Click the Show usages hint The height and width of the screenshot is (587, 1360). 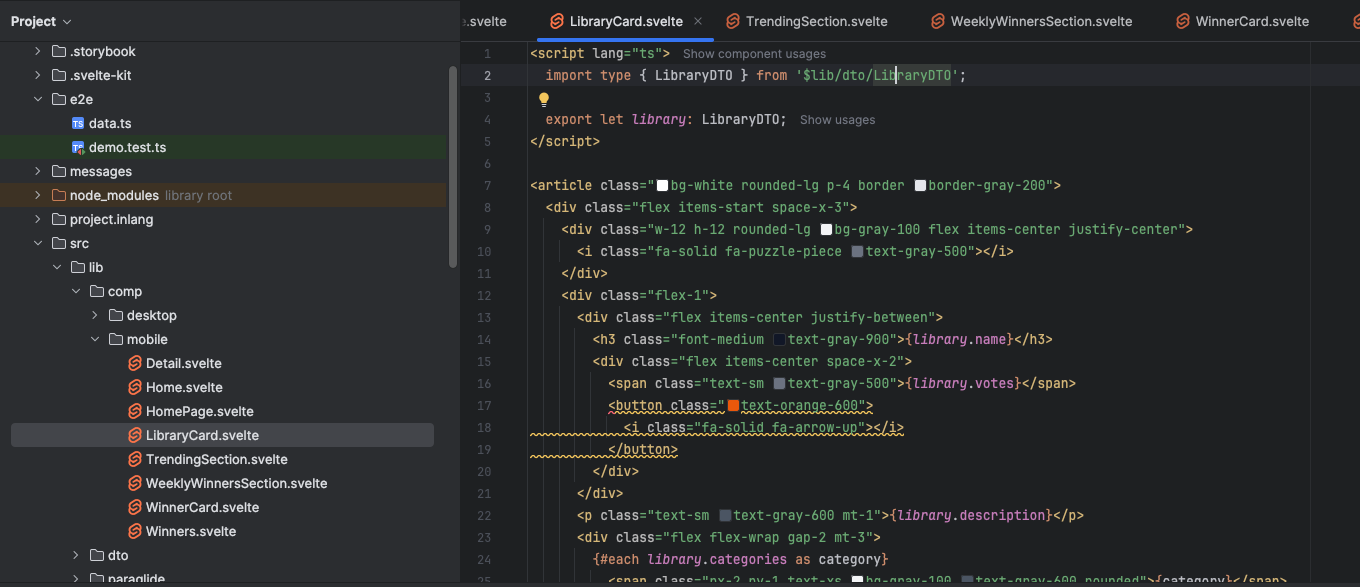pos(837,120)
